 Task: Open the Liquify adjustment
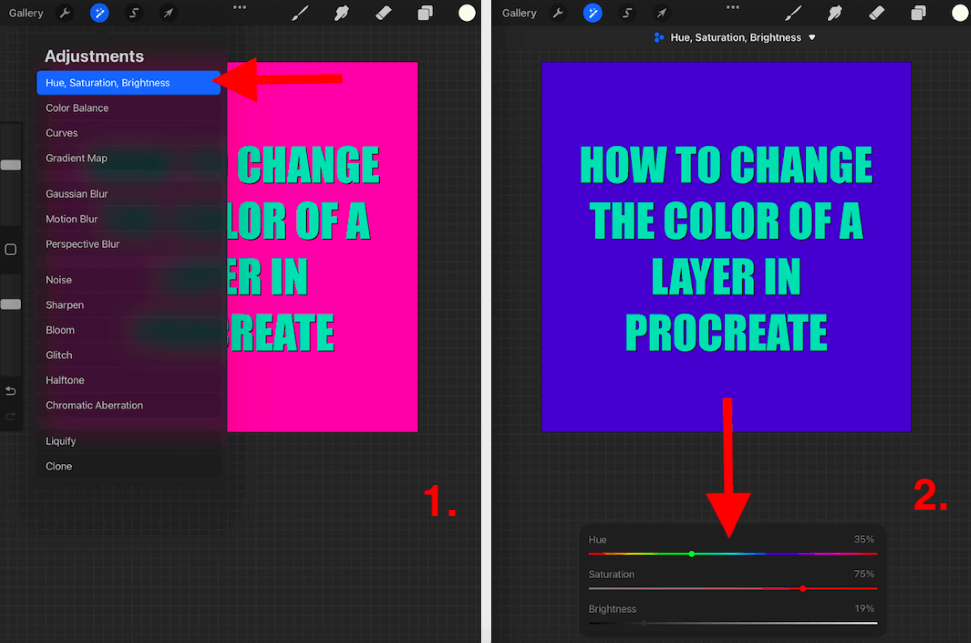pos(60,440)
